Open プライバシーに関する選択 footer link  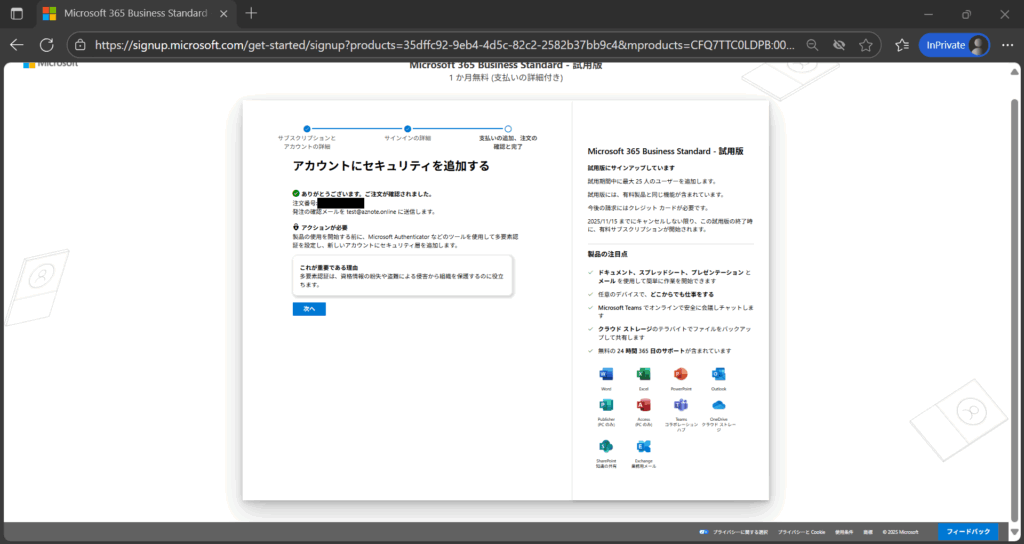tap(741, 532)
